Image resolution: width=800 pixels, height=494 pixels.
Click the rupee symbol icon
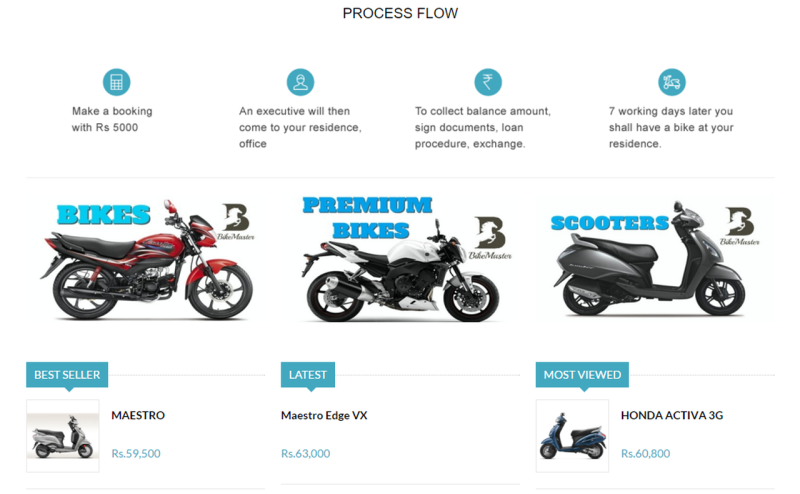(488, 82)
